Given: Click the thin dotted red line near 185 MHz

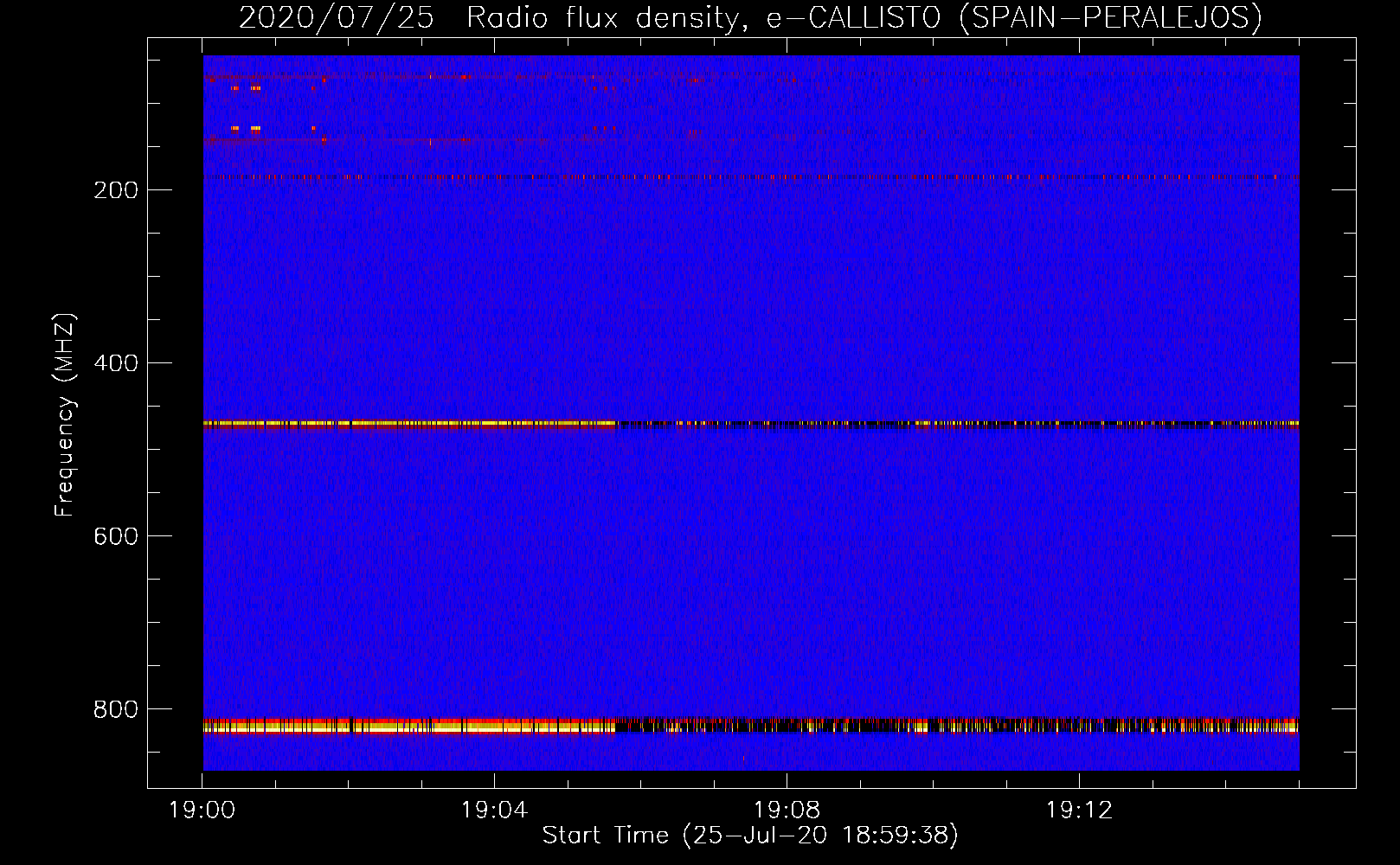Looking at the screenshot, I should (x=751, y=176).
